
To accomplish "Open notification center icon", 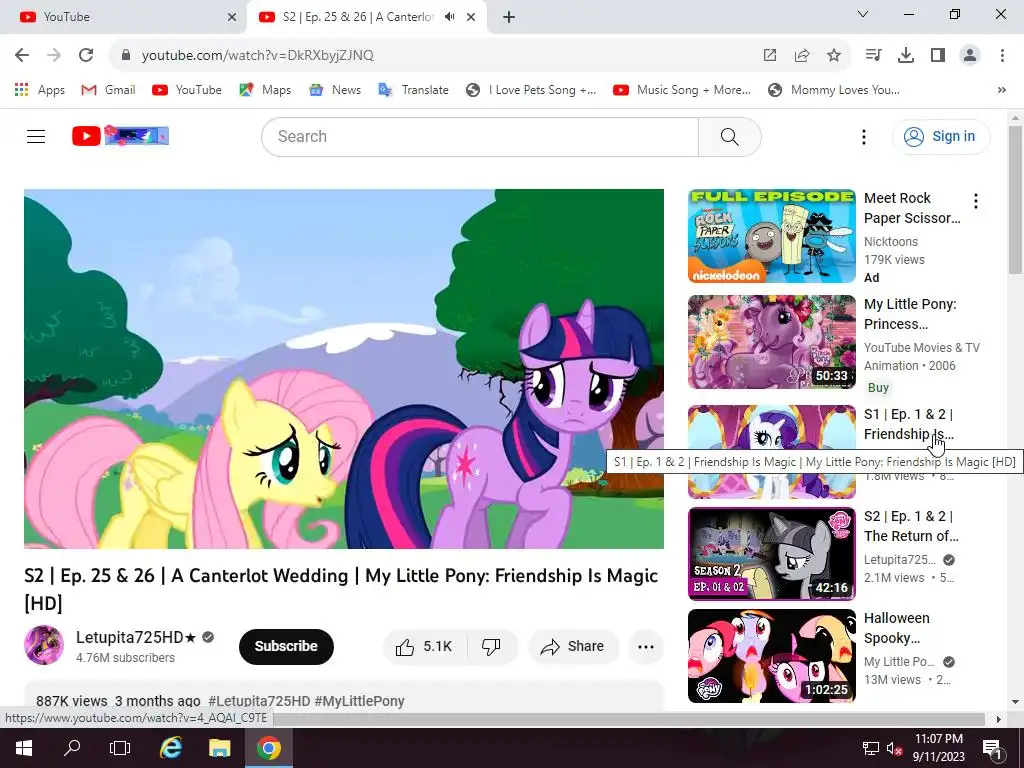I will [x=992, y=748].
